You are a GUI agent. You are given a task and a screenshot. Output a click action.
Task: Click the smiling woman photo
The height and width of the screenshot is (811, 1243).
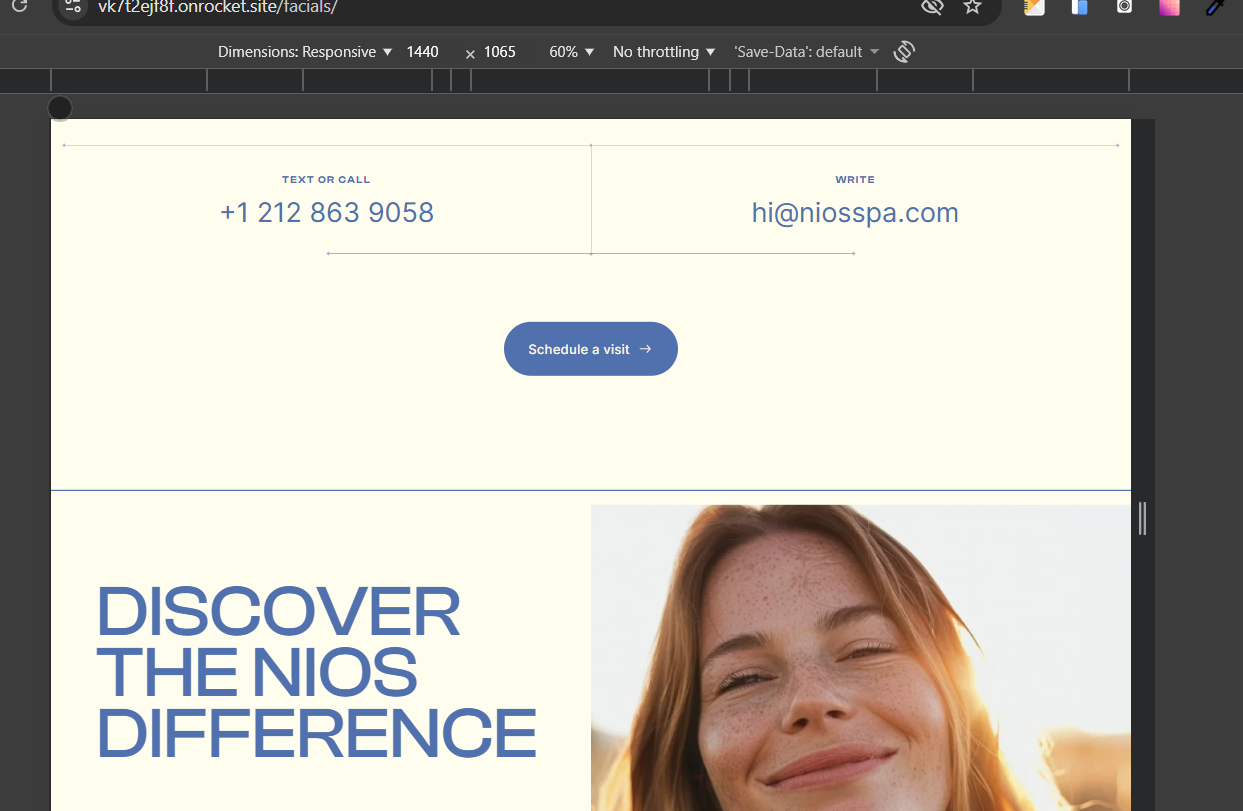coord(861,658)
